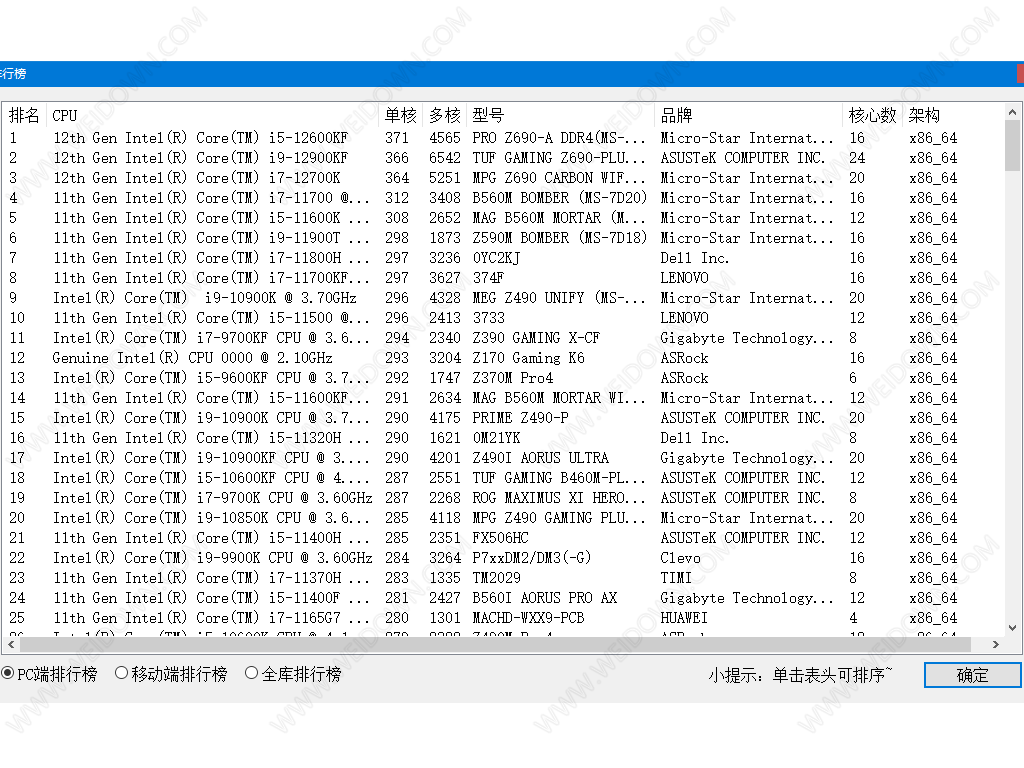This screenshot has height=768, width=1024.
Task: Select the PC端排行榜 radio button
Action: [x=8, y=674]
